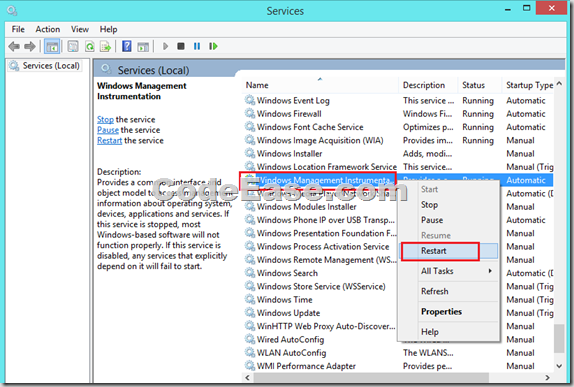Select the Windows Font Cache Service row
Viewport: 574px width, 387px height.
pyautogui.click(x=398, y=127)
